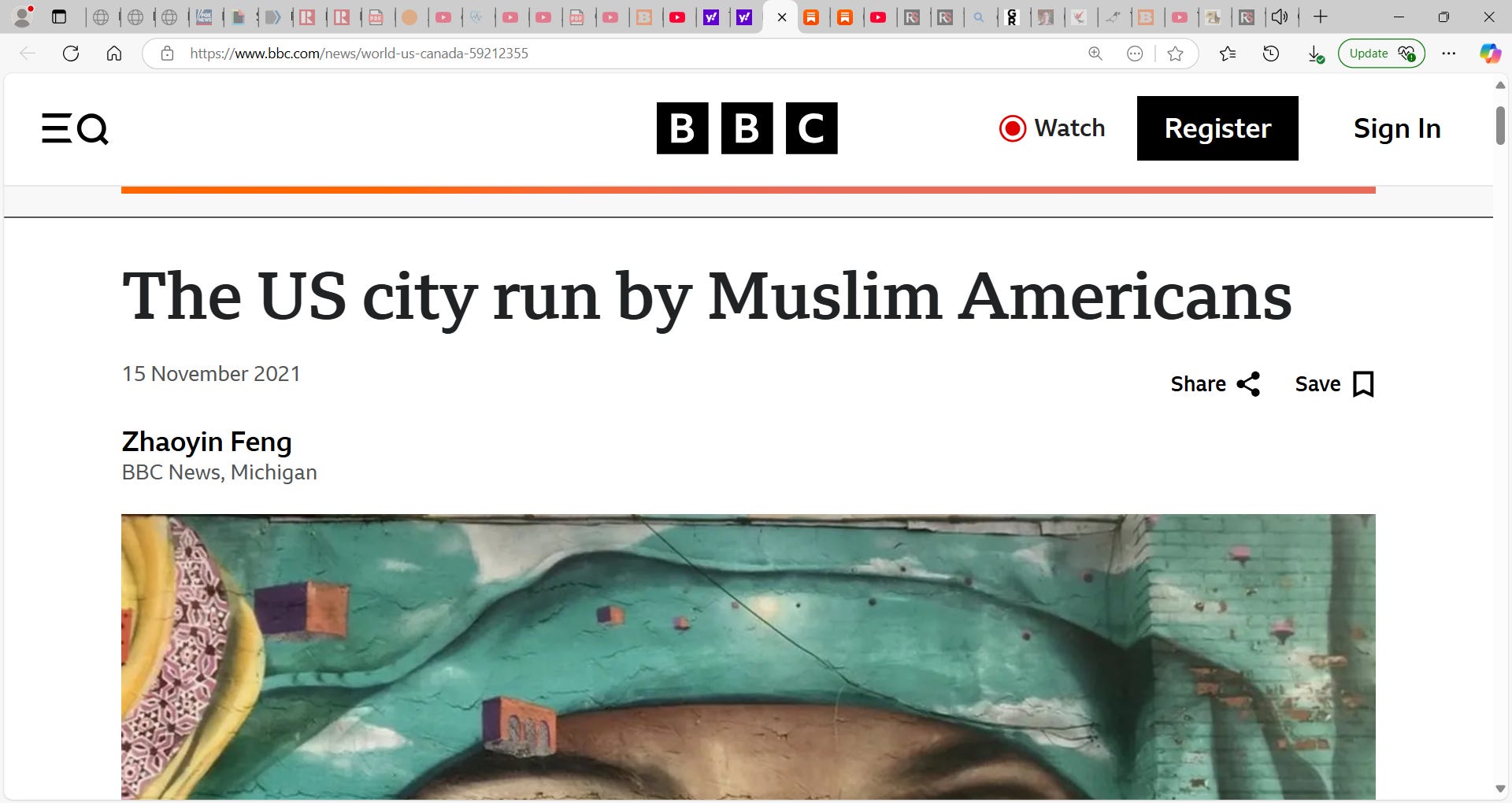Switch to the Fox News tab
This screenshot has height=803, width=1512.
click(205, 17)
